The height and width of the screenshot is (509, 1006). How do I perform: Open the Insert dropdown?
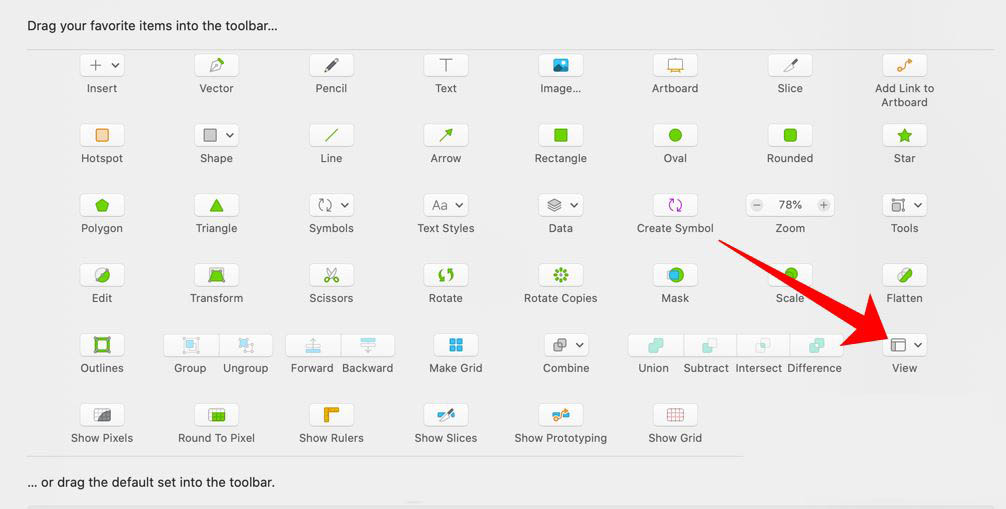102,65
